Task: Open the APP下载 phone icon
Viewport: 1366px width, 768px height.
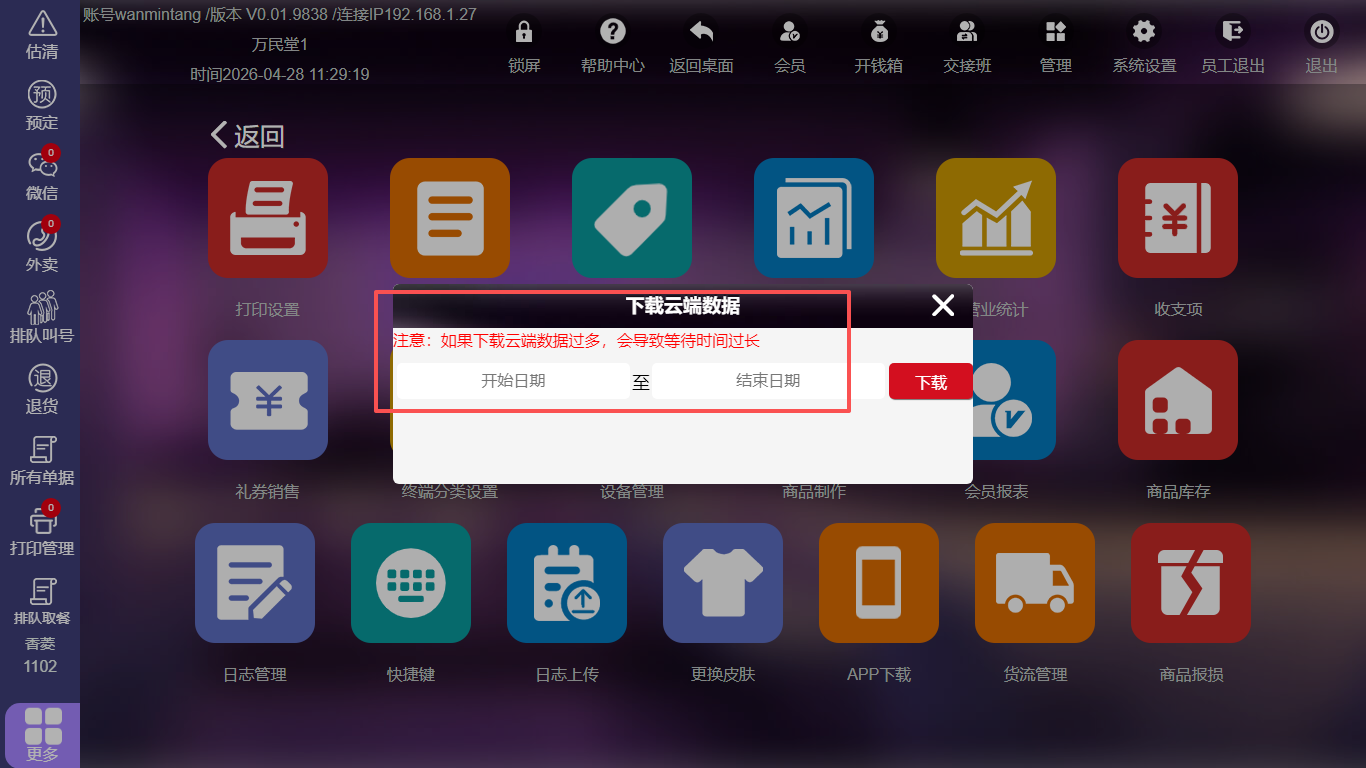Action: (x=879, y=583)
